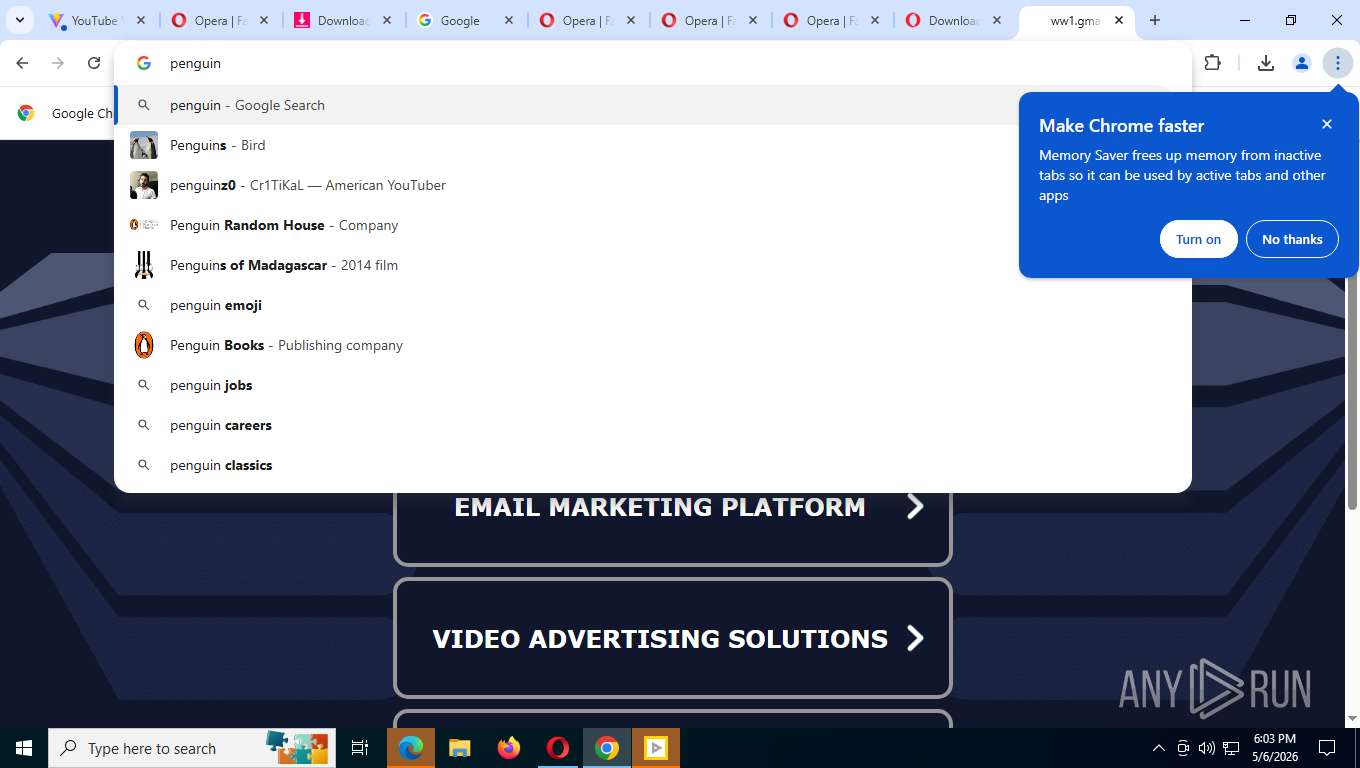Launch Firefox from taskbar

[x=509, y=748]
